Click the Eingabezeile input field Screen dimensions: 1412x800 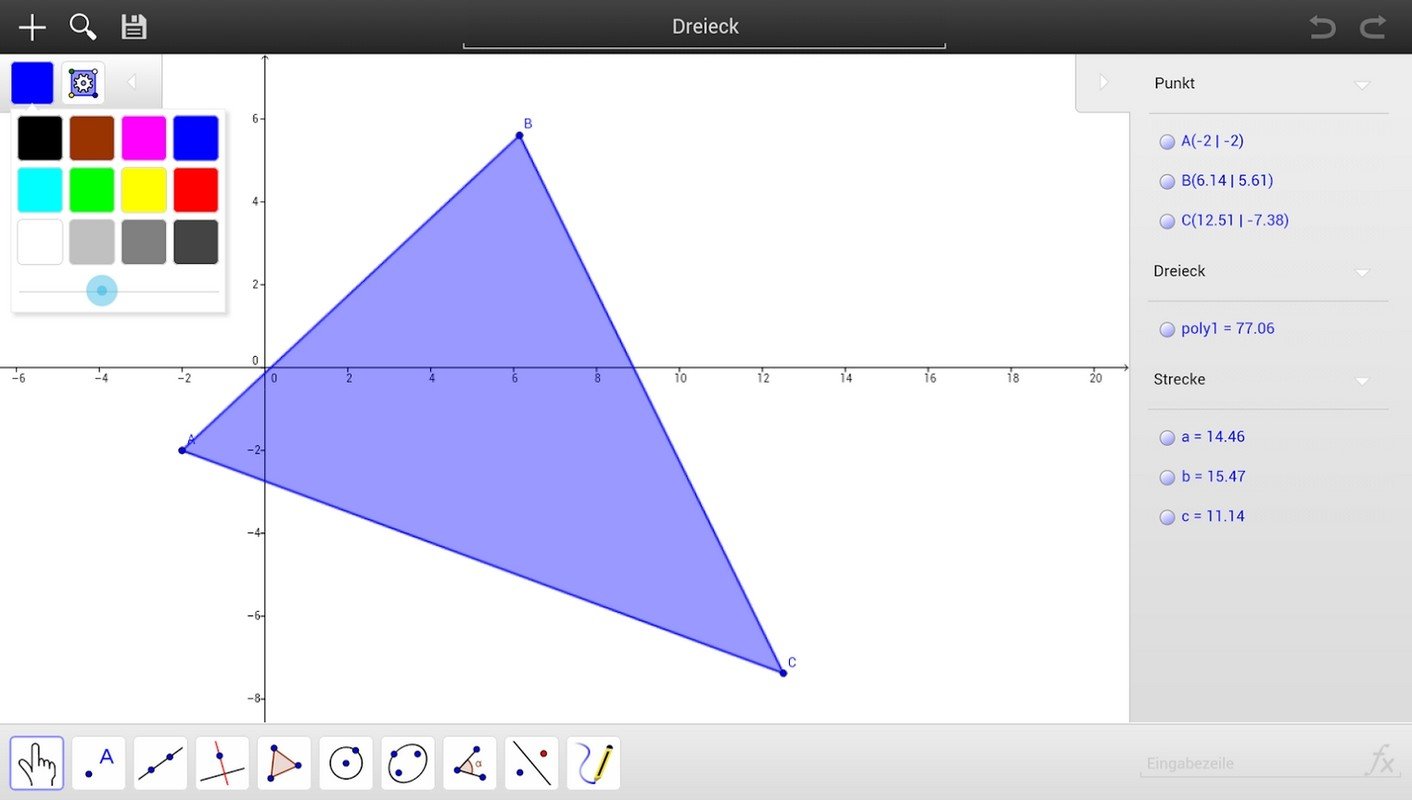1250,764
